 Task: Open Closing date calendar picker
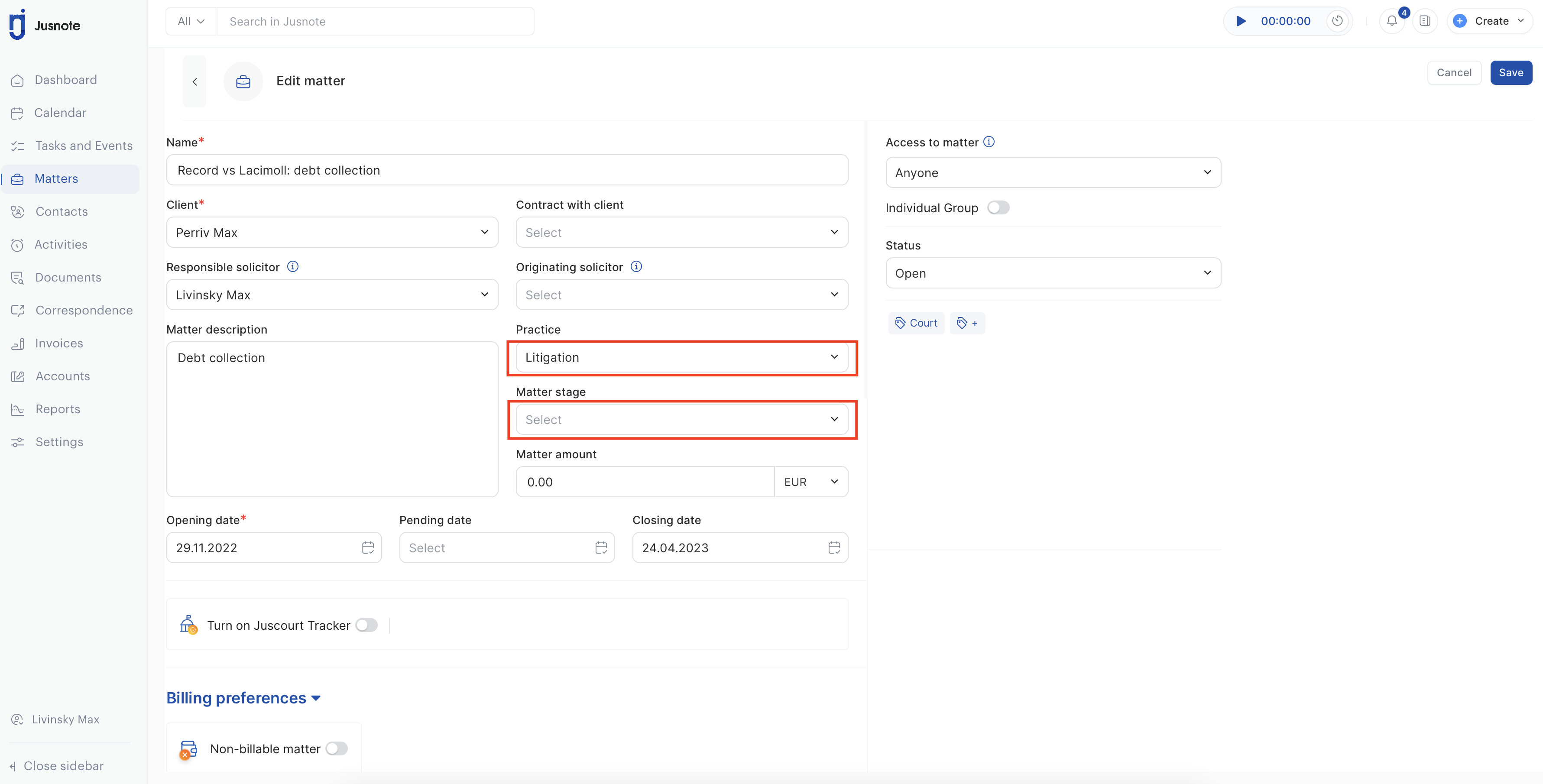(x=834, y=548)
